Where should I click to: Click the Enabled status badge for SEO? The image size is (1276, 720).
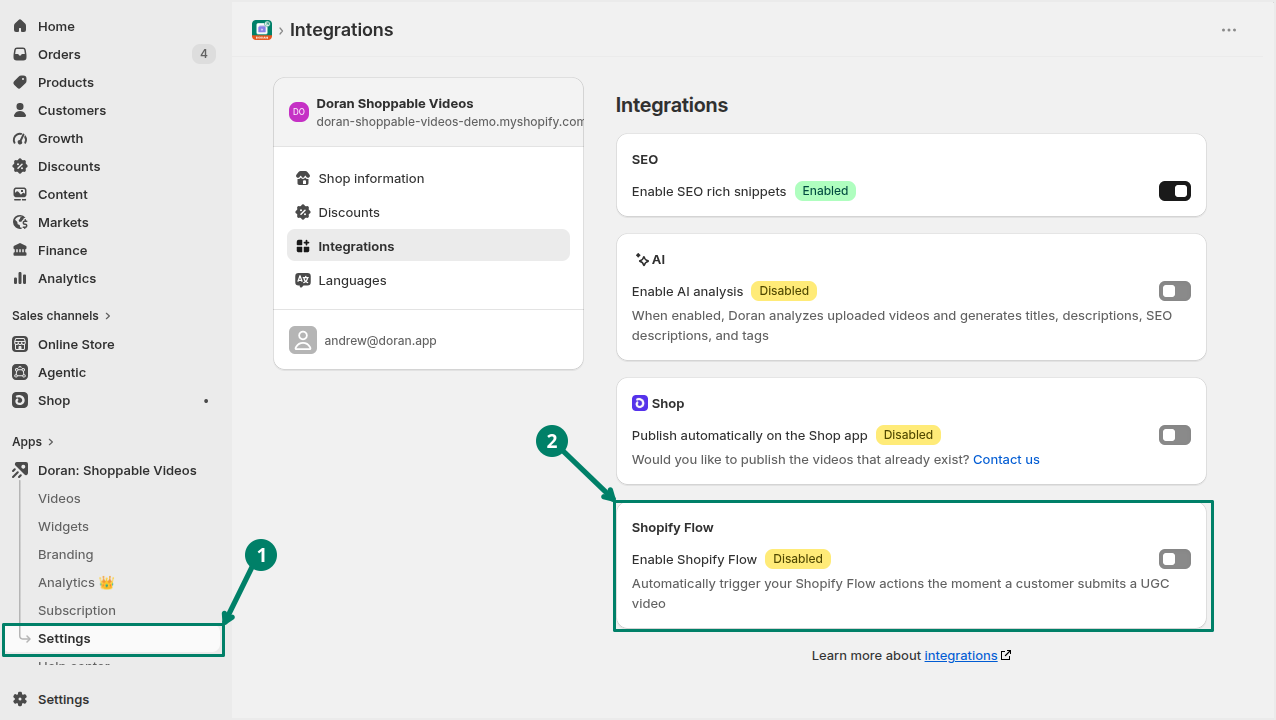pyautogui.click(x=825, y=191)
